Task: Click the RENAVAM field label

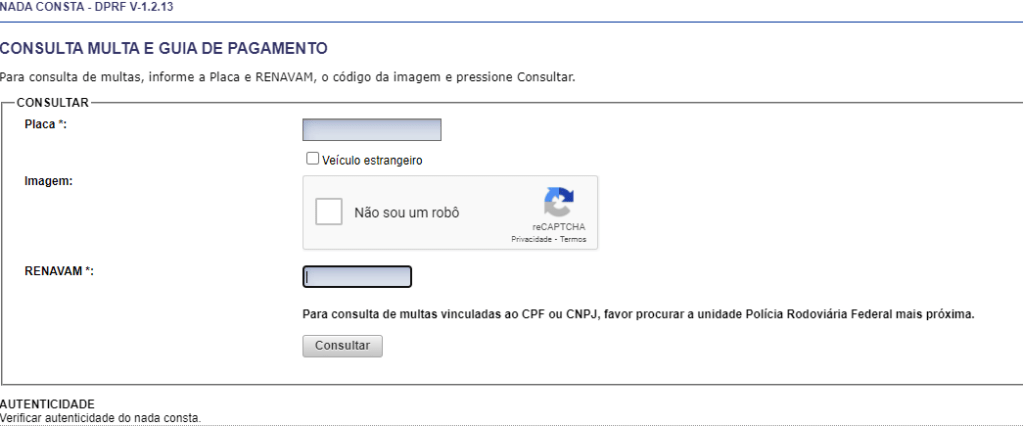Action: coord(58,271)
